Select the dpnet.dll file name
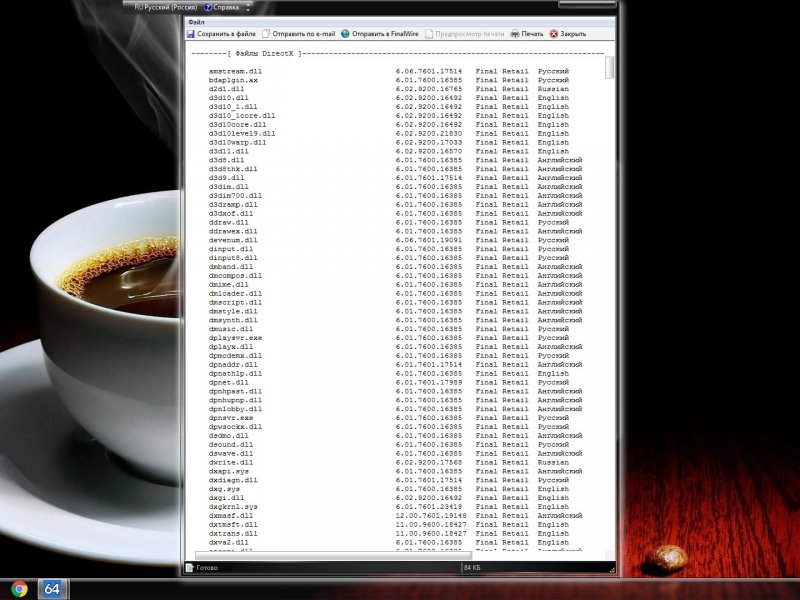The height and width of the screenshot is (600, 800). coord(229,383)
